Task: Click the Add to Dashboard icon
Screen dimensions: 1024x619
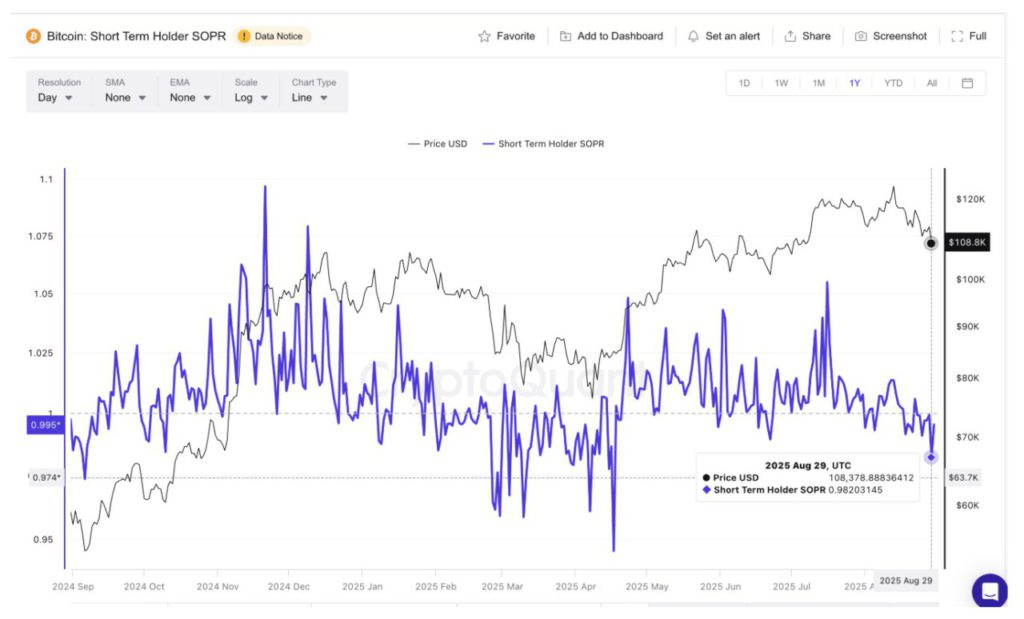Action: (x=566, y=36)
